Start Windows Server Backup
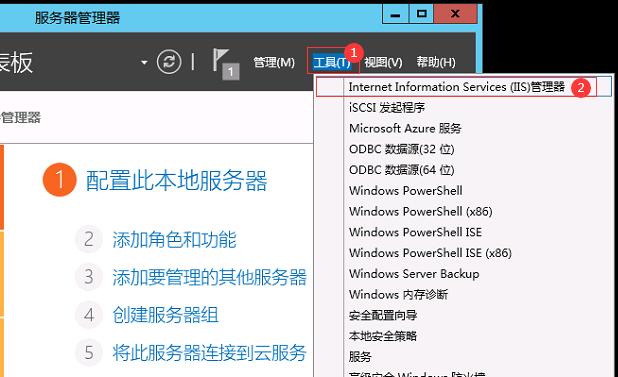The height and width of the screenshot is (377, 618). coord(414,274)
